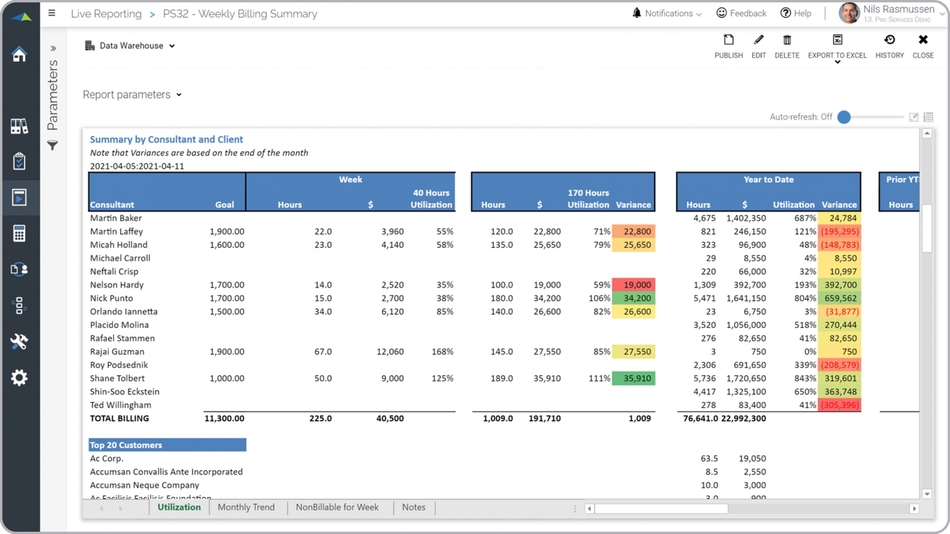950x534 pixels.
Task: Open the tools wrench icon in sidebar
Action: click(x=19, y=342)
